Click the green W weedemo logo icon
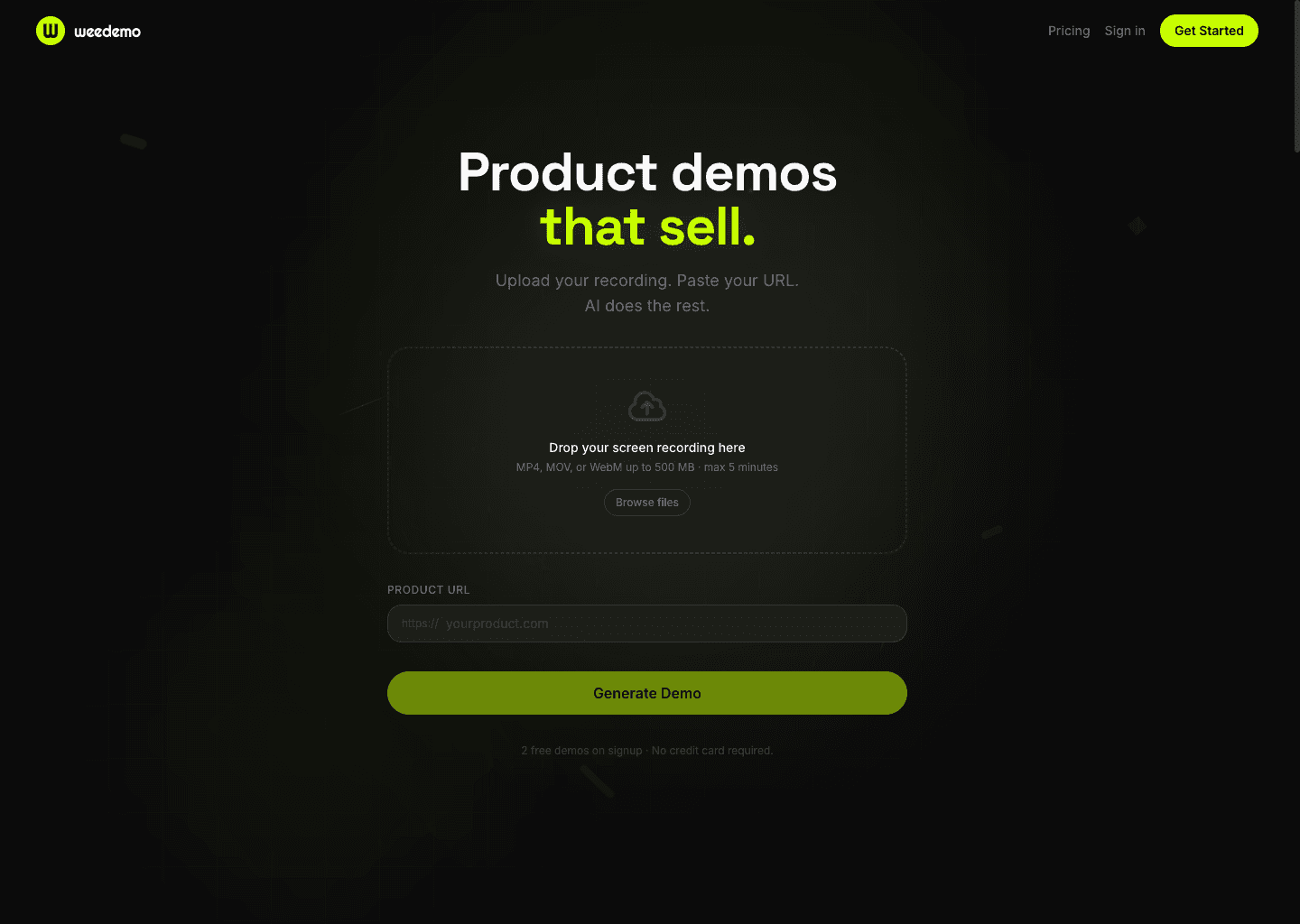Screen dimensions: 1300x924 (x=51, y=30)
